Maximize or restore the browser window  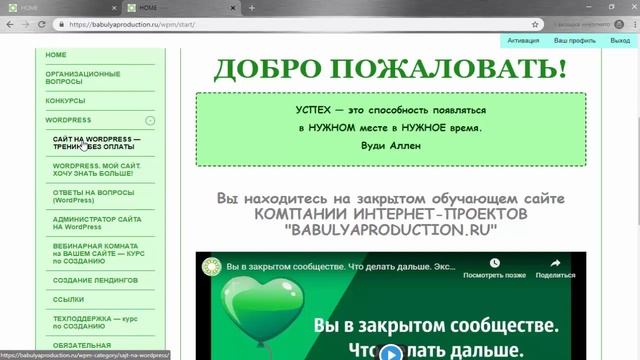611,7
